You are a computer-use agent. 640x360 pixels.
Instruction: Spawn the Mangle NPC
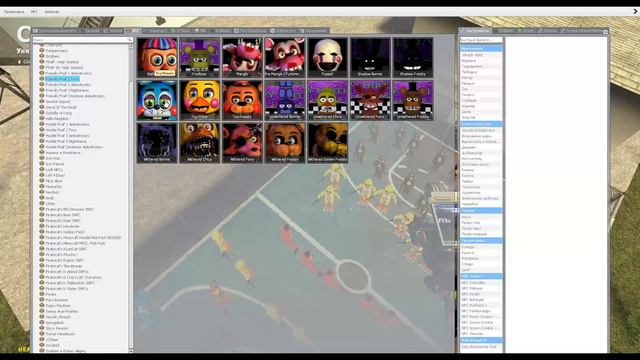(242, 58)
